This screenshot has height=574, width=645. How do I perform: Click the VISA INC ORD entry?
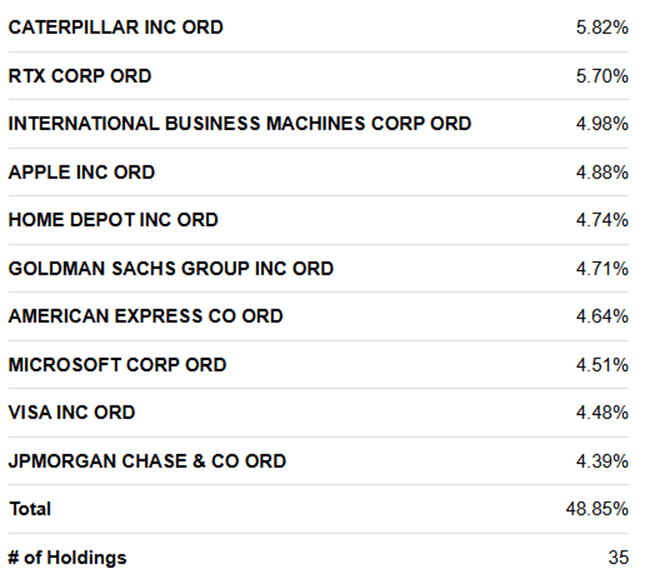tap(72, 412)
